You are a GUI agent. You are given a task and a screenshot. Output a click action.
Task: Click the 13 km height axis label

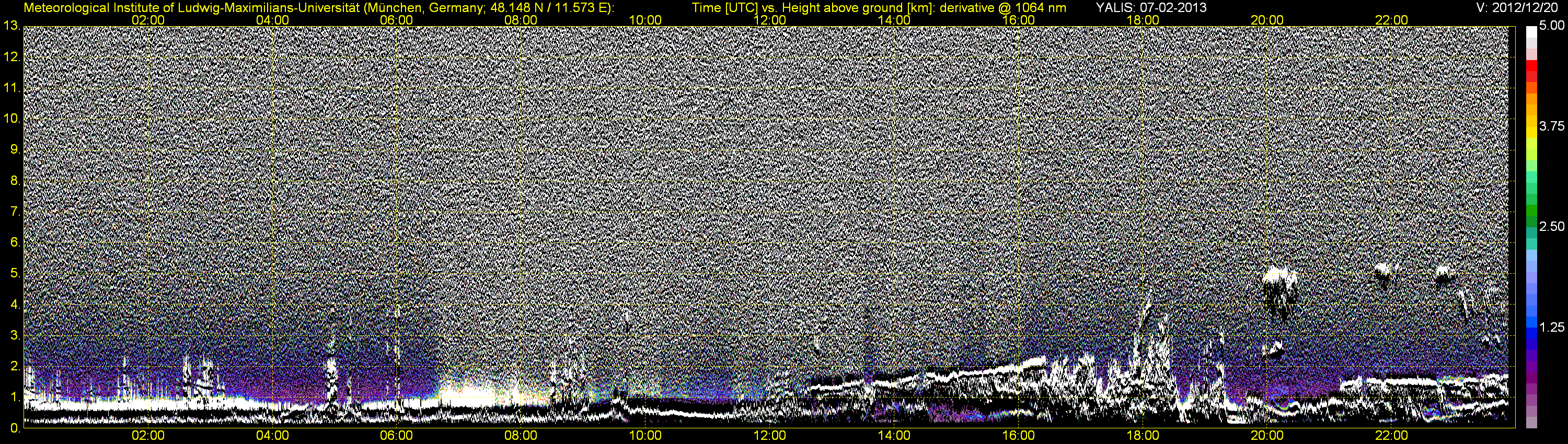(11, 26)
